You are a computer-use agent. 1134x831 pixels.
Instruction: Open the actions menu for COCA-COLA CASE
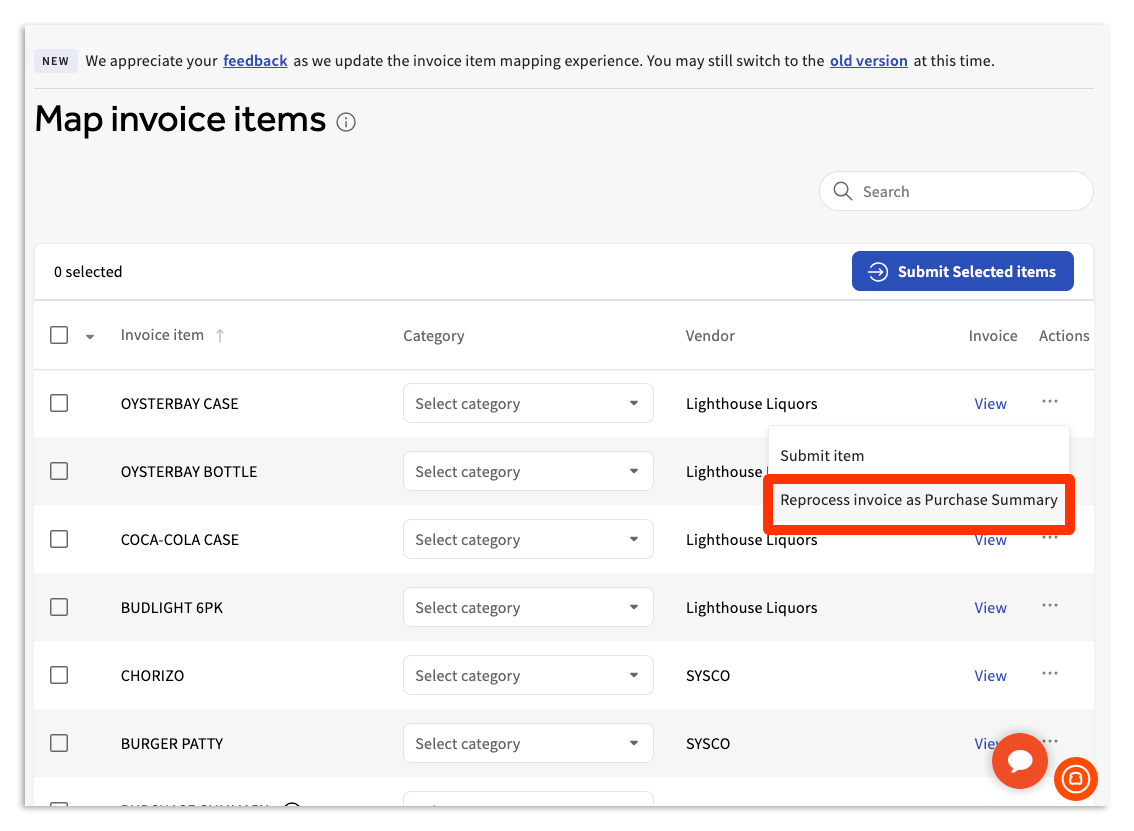(x=1049, y=539)
